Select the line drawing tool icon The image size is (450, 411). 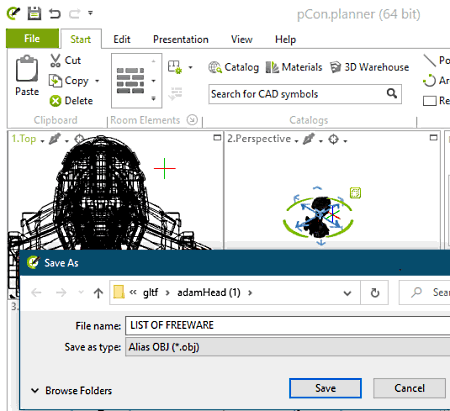point(430,60)
